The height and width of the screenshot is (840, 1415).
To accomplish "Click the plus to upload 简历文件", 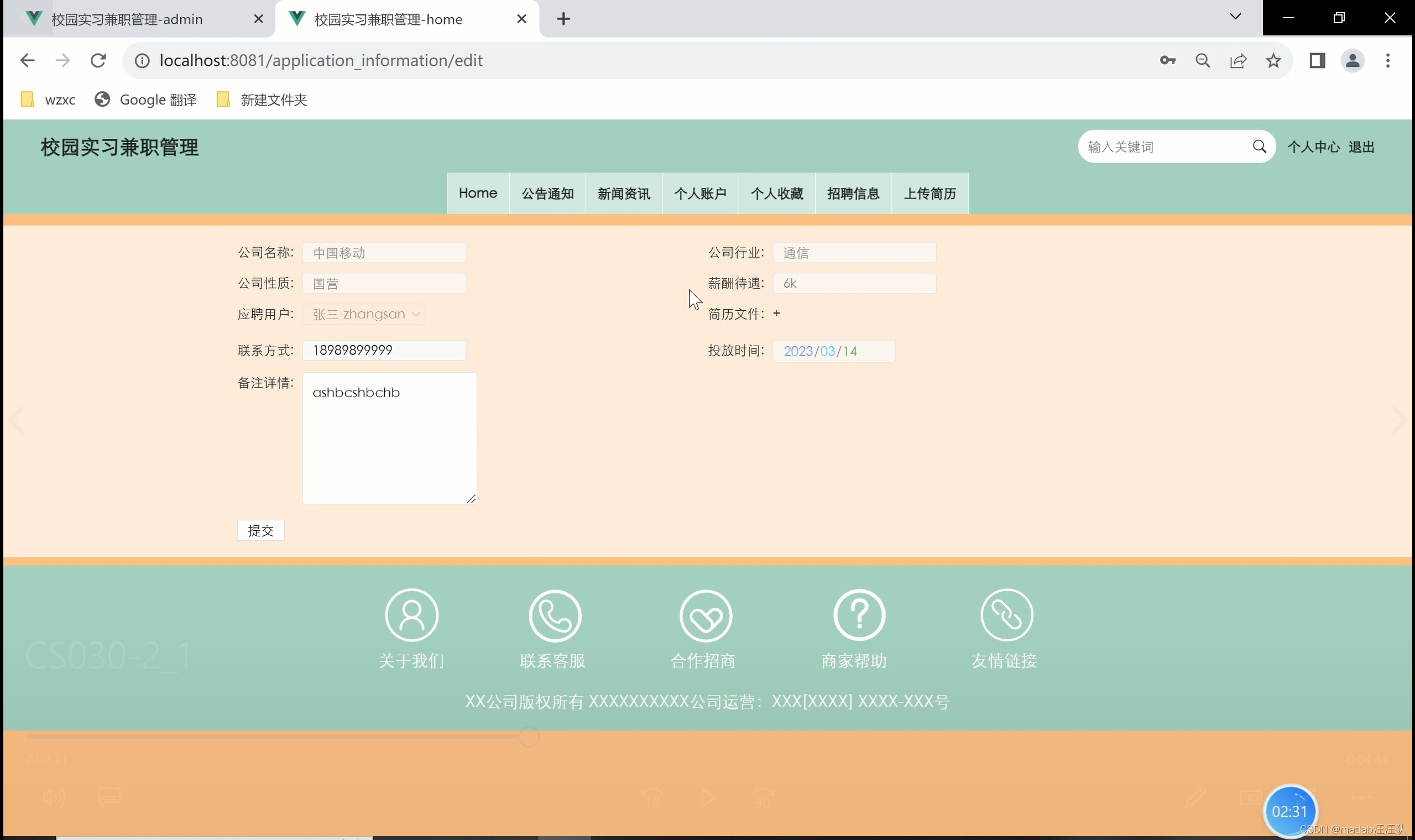I will (776, 313).
